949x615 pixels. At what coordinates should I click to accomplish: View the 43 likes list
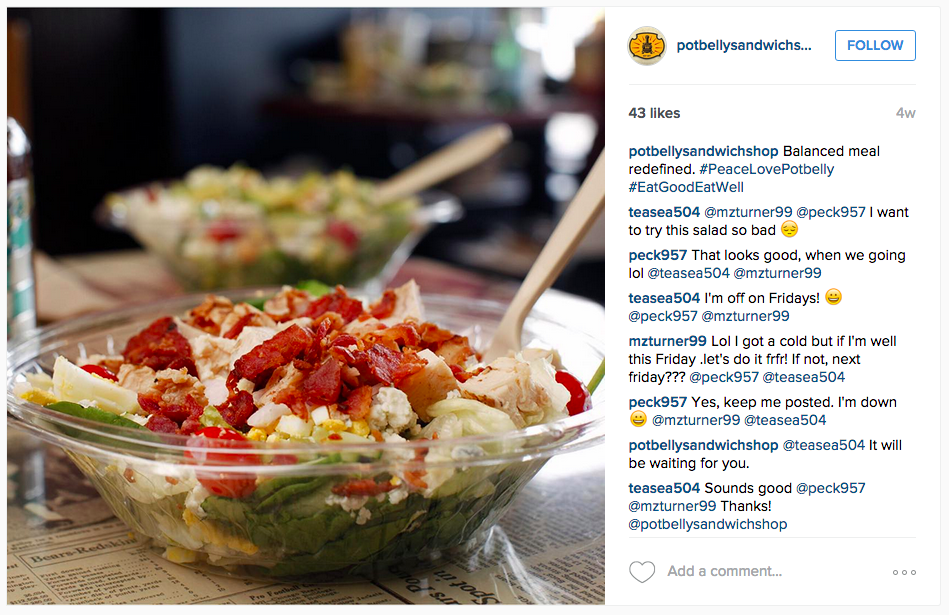[654, 113]
